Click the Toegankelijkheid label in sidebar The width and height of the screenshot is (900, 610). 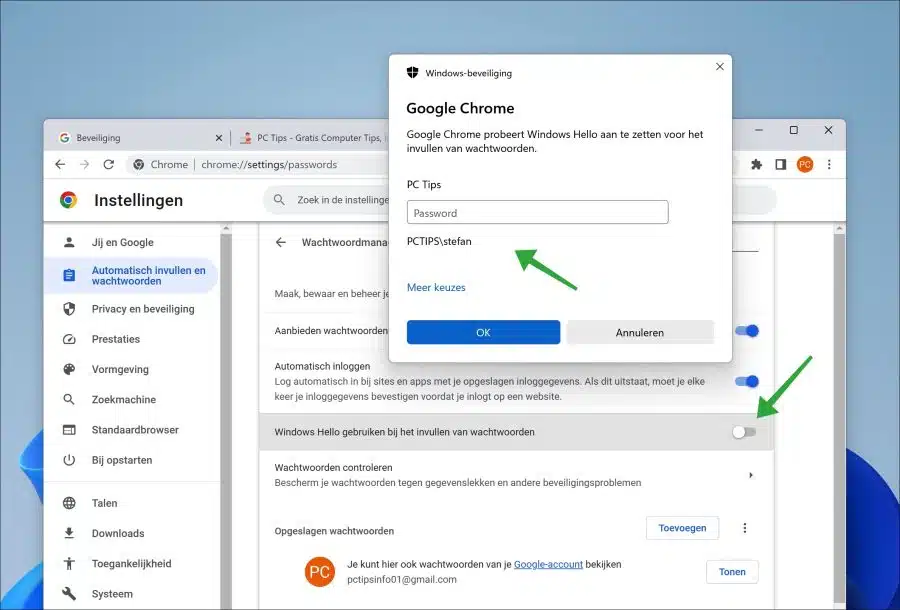click(x=131, y=564)
